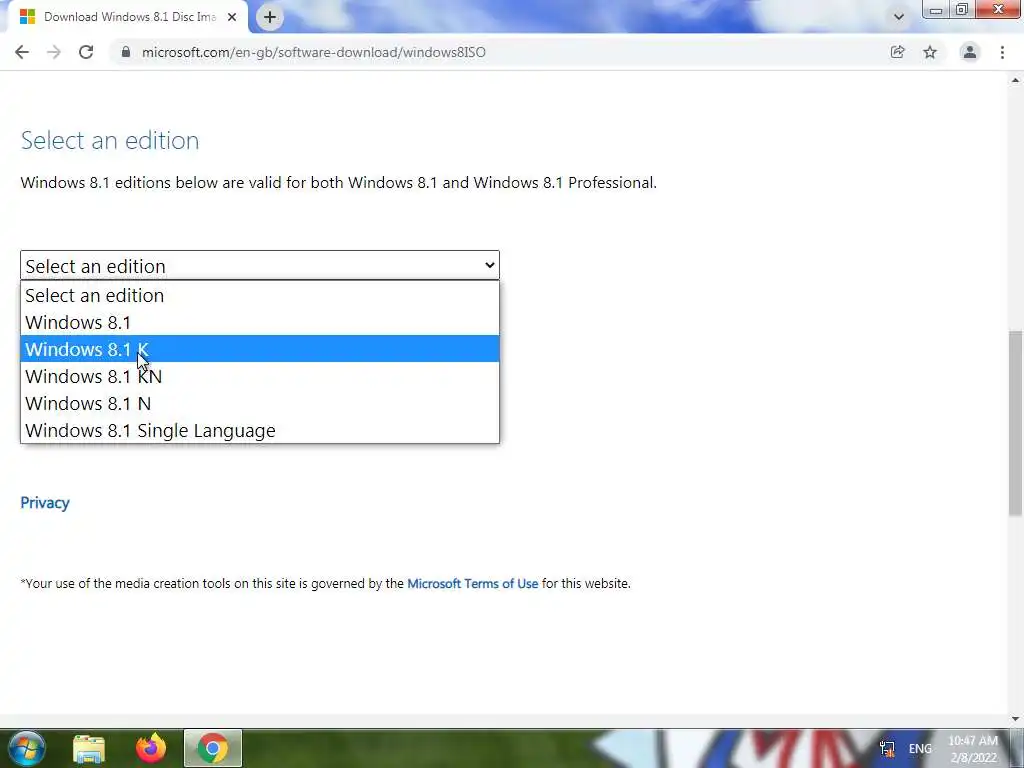Open the taskbar clock and date

point(973,749)
